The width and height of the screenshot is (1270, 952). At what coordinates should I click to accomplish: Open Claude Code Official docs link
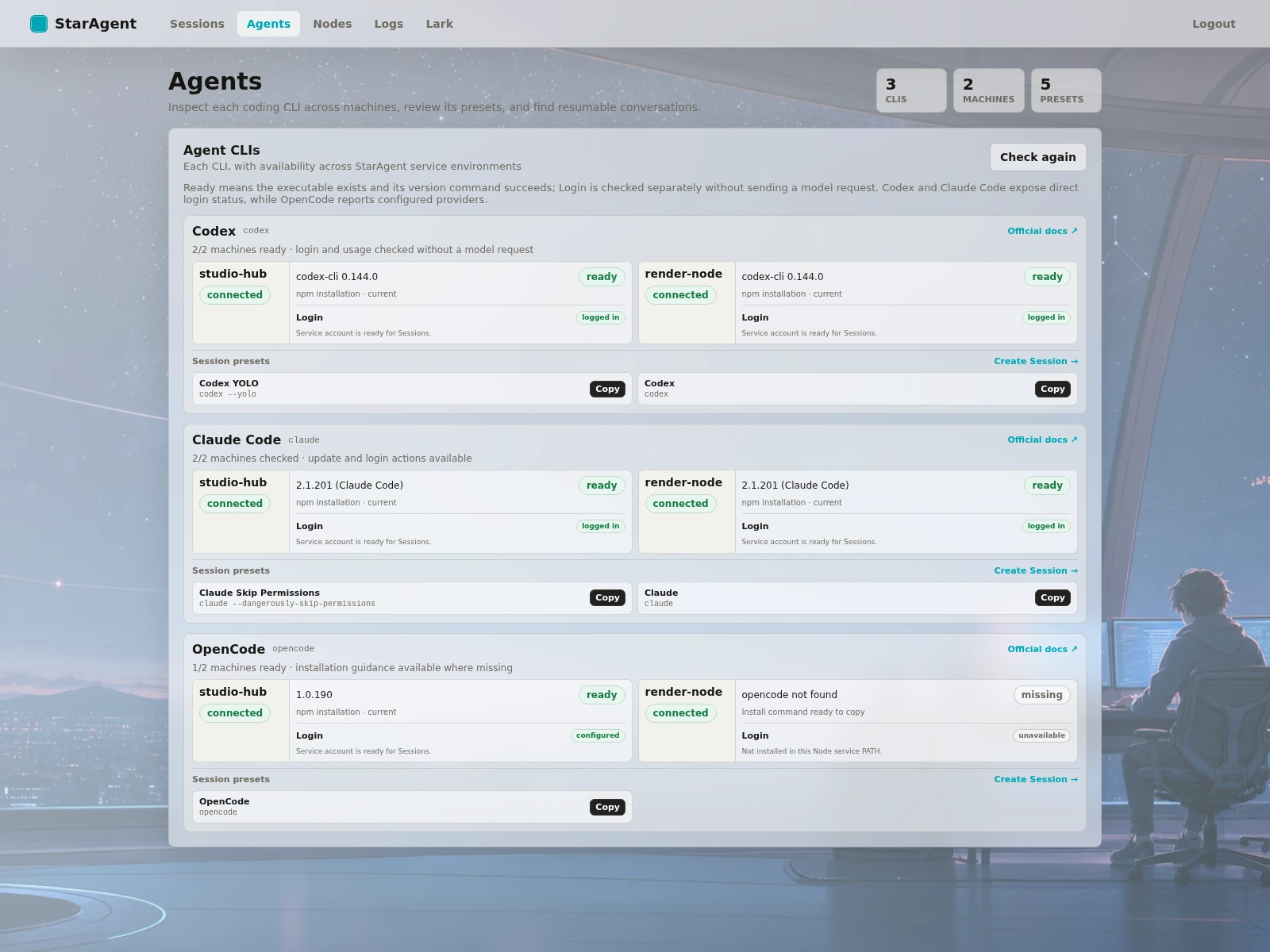pyautogui.click(x=1042, y=440)
